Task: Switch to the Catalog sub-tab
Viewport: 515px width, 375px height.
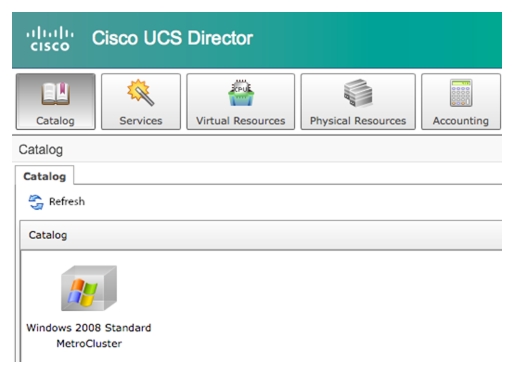Action: click(x=44, y=176)
